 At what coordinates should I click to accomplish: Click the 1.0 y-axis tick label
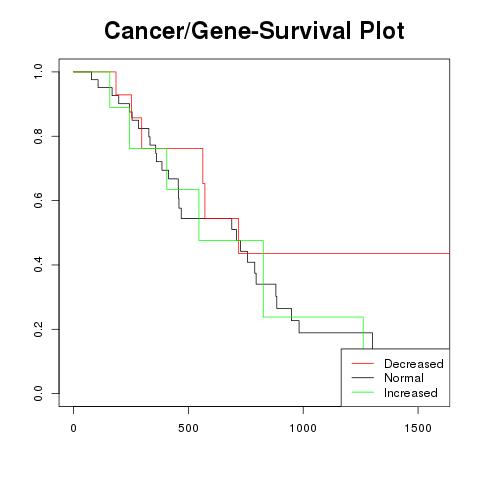[38, 72]
